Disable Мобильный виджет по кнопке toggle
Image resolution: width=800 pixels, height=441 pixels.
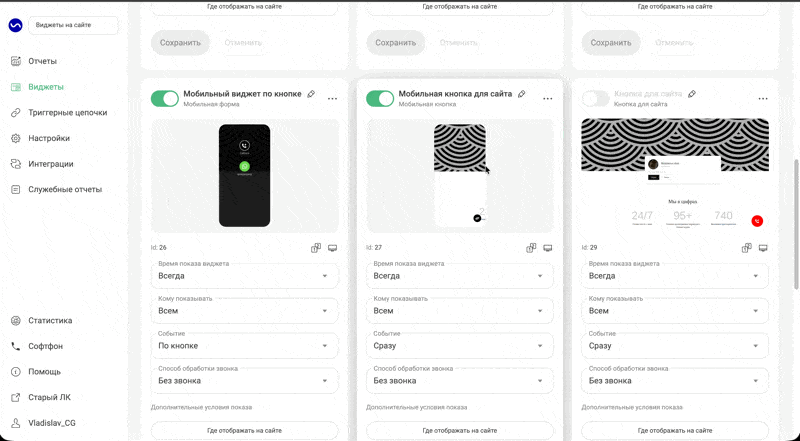point(165,99)
